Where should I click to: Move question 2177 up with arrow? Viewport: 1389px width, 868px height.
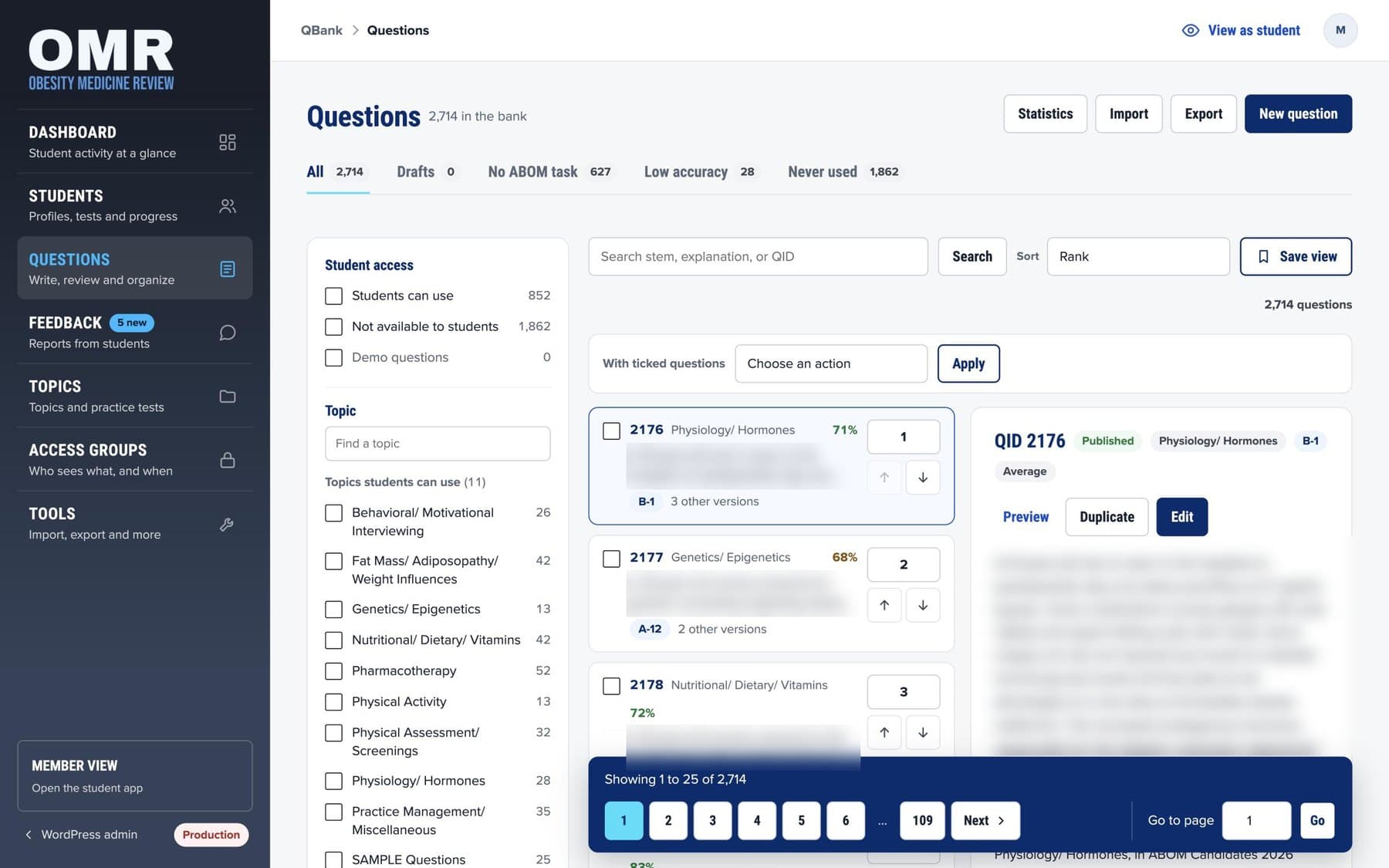coord(884,605)
